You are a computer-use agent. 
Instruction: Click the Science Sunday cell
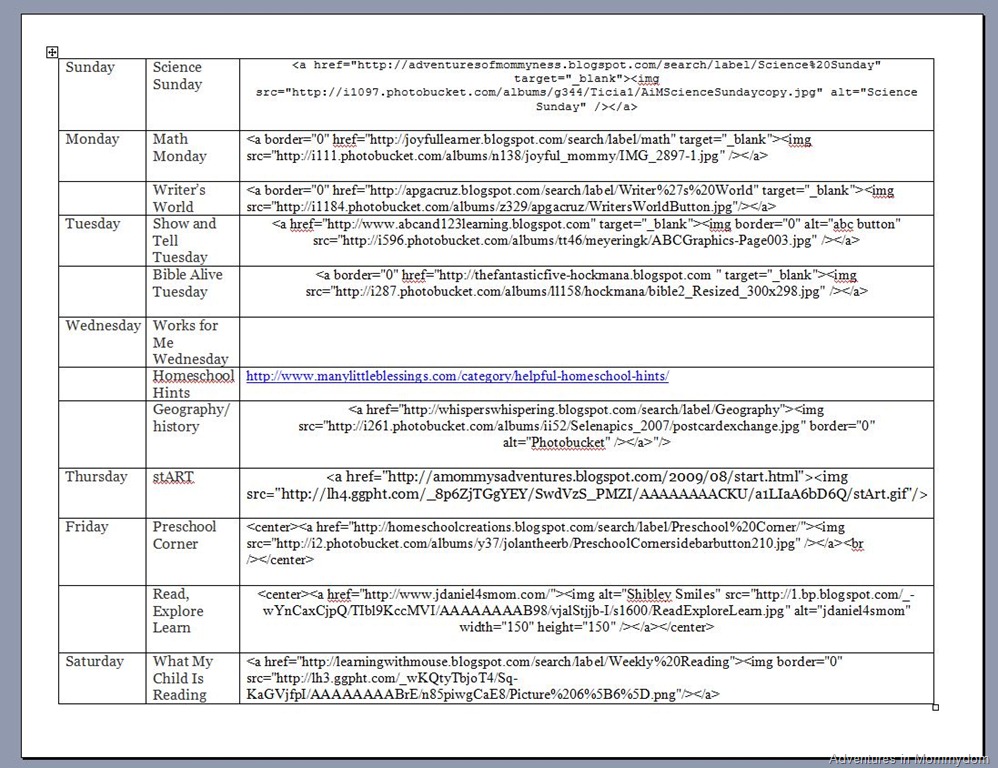pyautogui.click(x=193, y=94)
